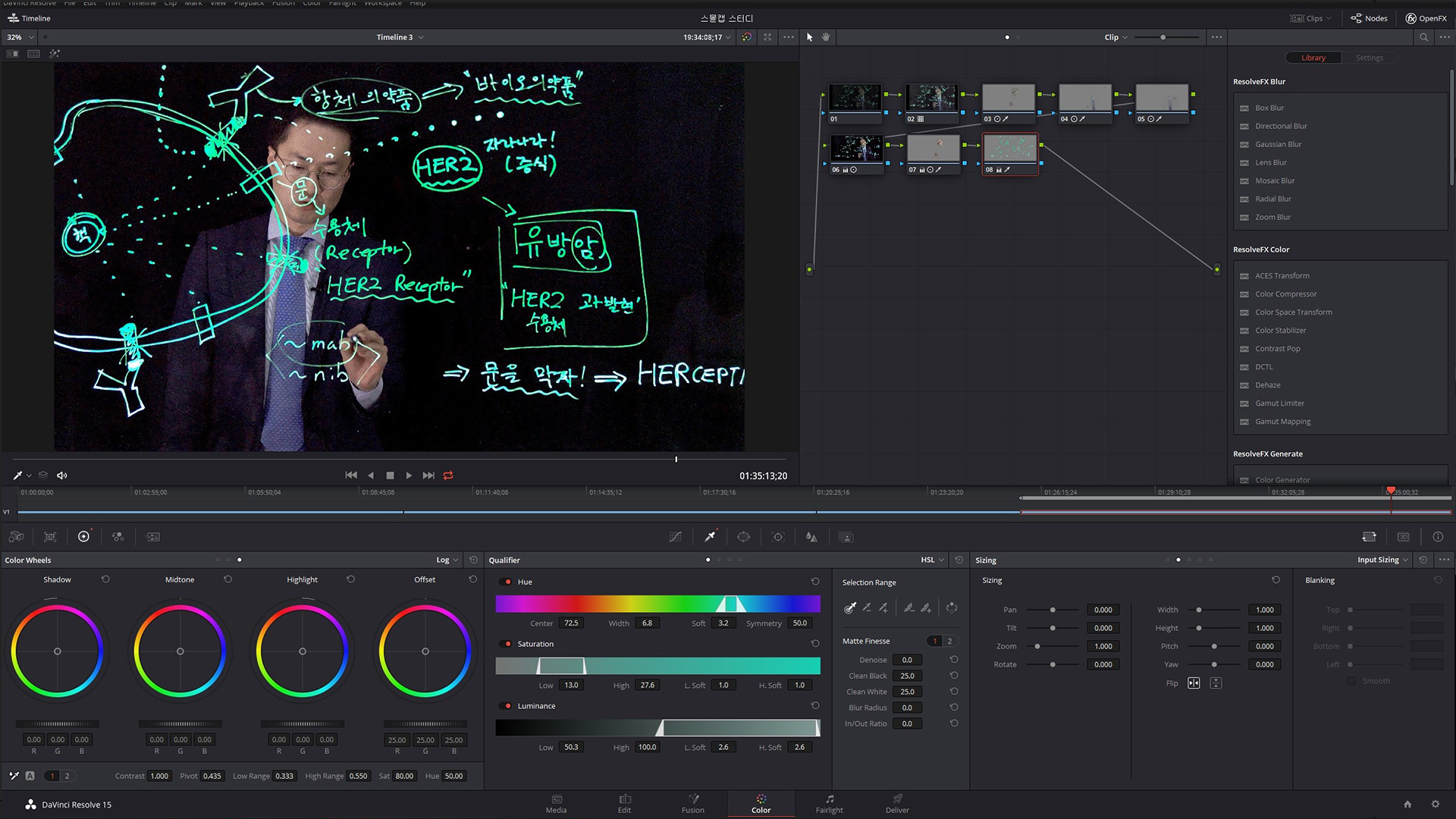Select Gaussian Blur from ResolveFX library
The height and width of the screenshot is (819, 1456).
(1278, 144)
